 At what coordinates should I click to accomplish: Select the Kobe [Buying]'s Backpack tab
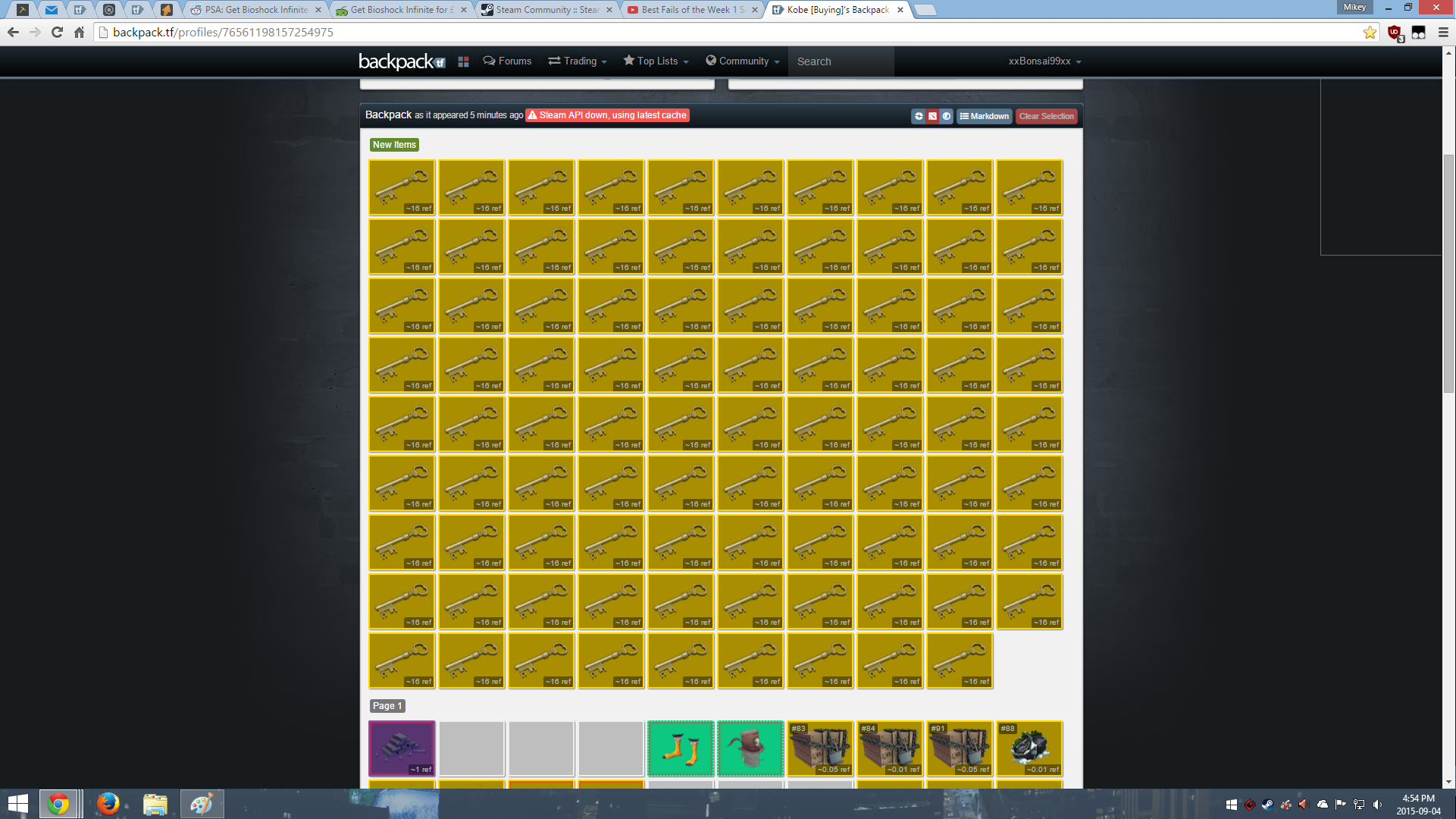coord(838,10)
